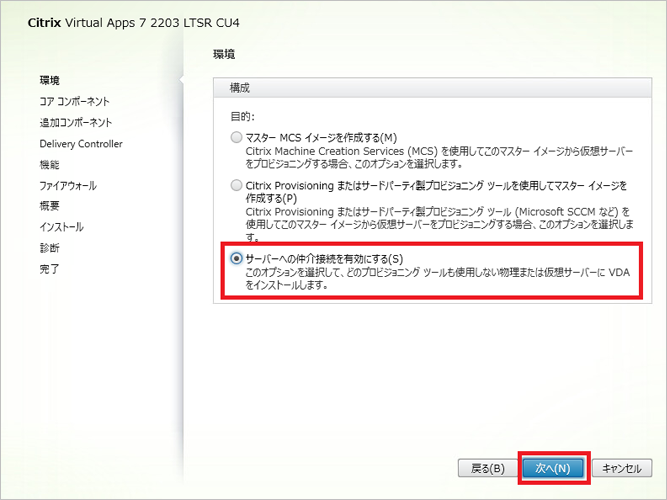Screen dimensions: 667x500
Task: Open the 追加コンポーネント step
Action: tap(76, 123)
